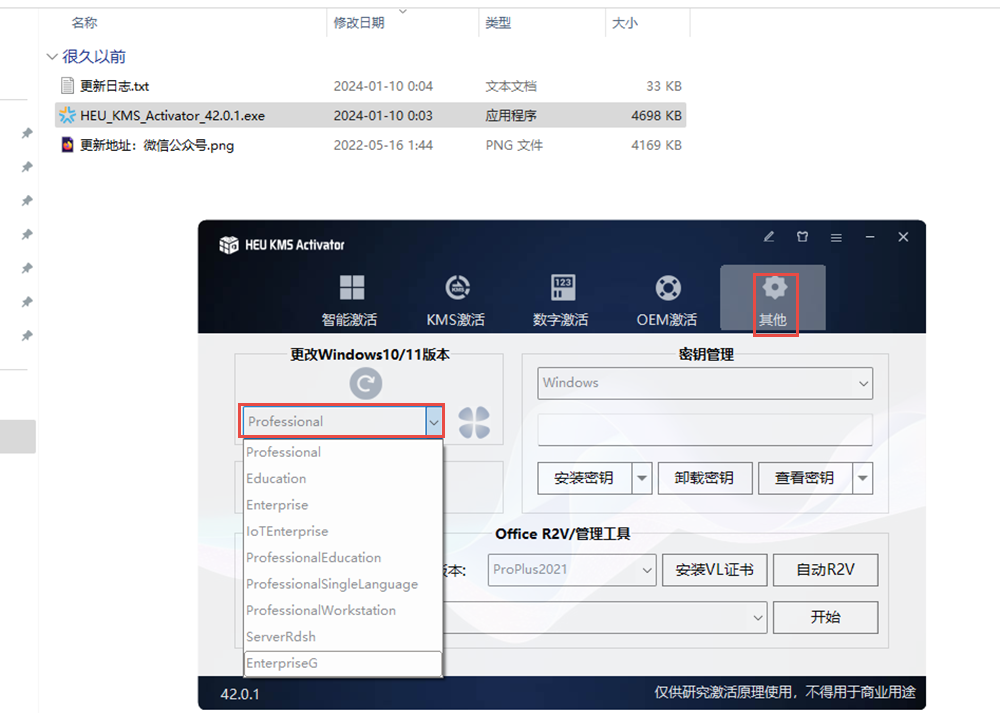Open the ProPlus2021 version dropdown

click(571, 570)
